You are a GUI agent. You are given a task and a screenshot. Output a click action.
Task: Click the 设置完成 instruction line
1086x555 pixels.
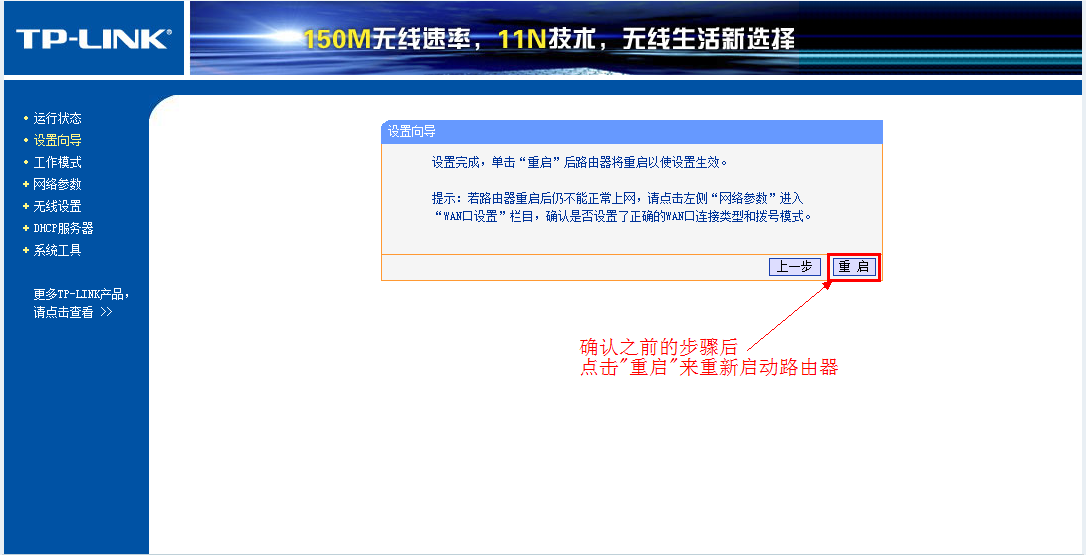580,163
